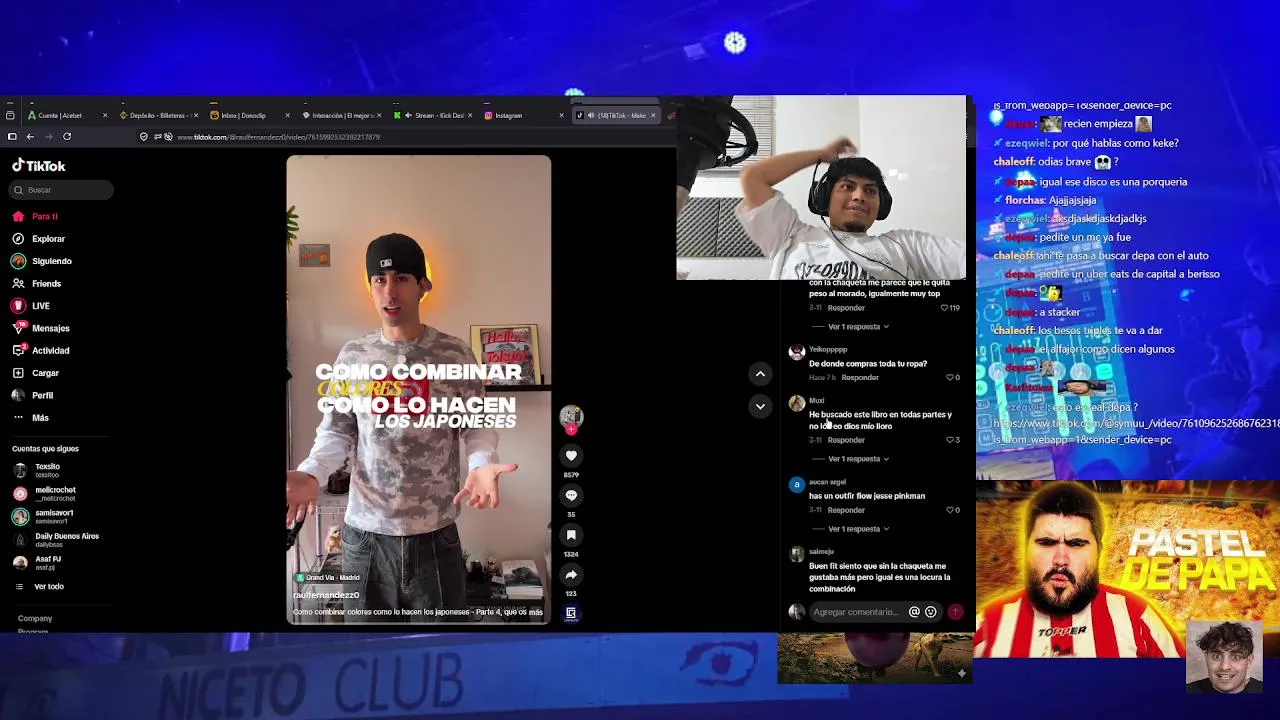
Task: Save video with bookmark icon
Action: coord(571,535)
